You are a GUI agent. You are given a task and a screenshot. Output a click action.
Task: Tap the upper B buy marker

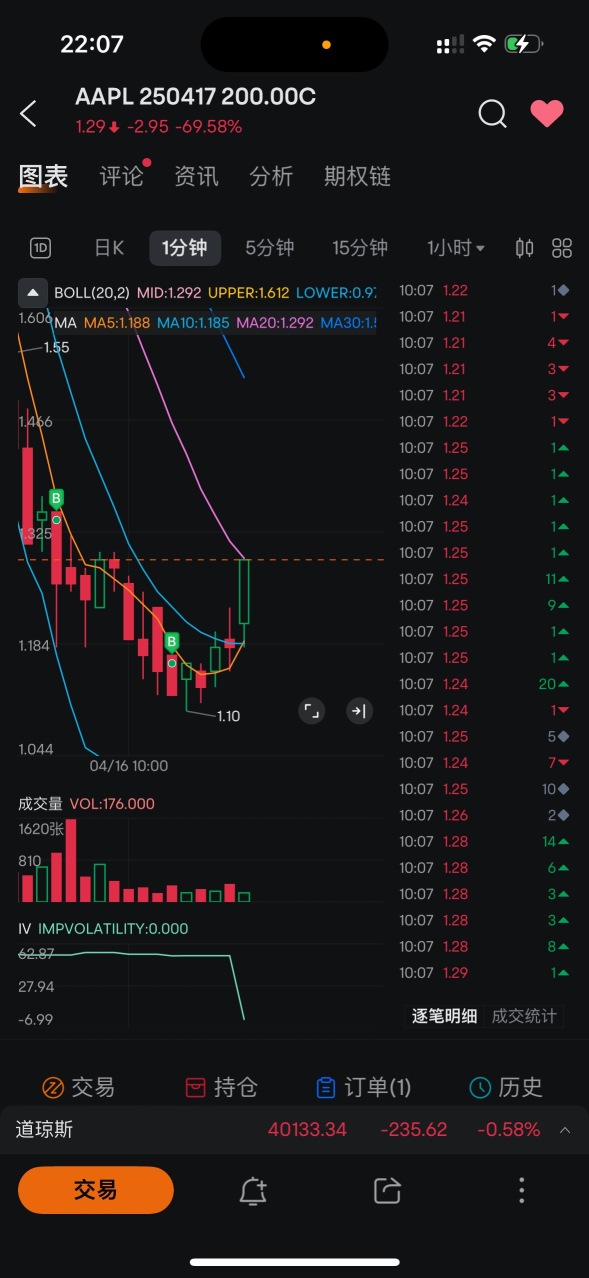click(57, 498)
